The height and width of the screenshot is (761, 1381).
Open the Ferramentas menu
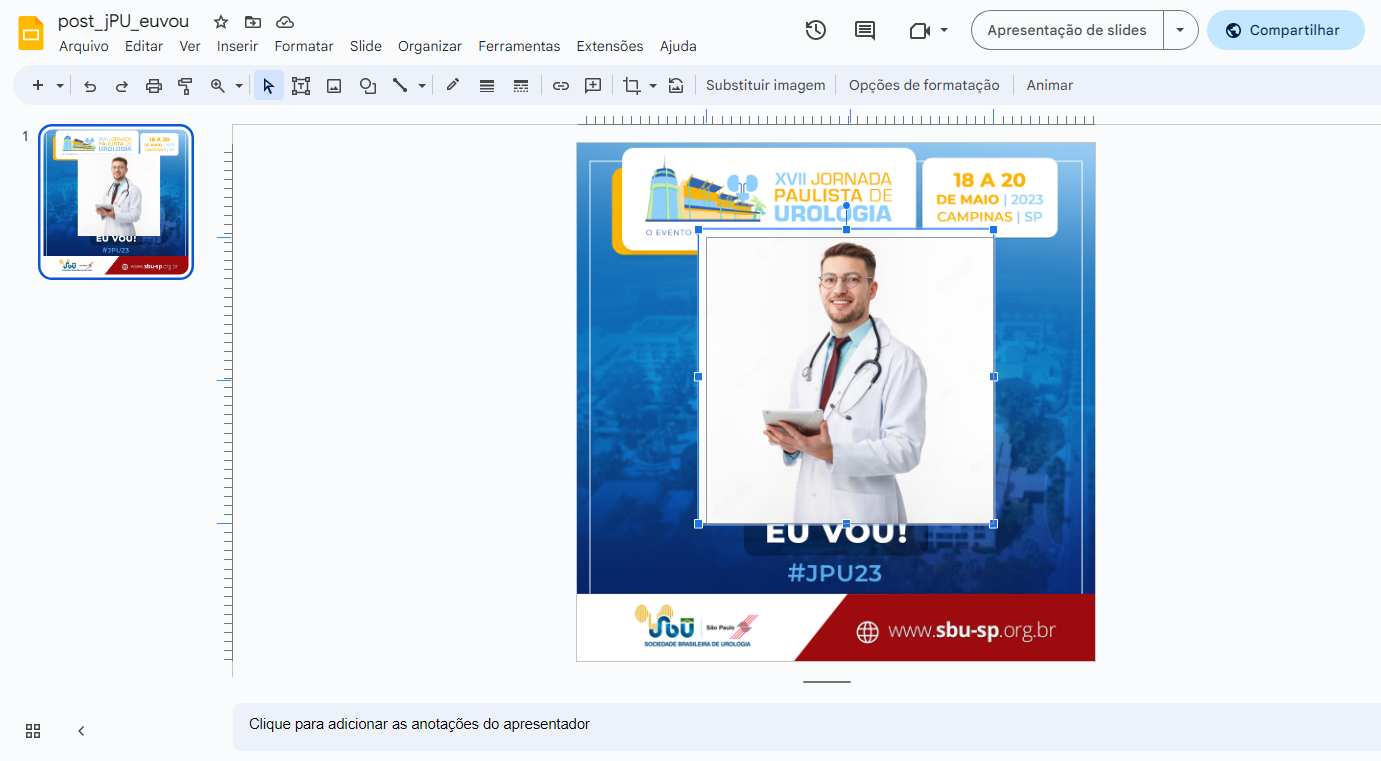point(519,46)
